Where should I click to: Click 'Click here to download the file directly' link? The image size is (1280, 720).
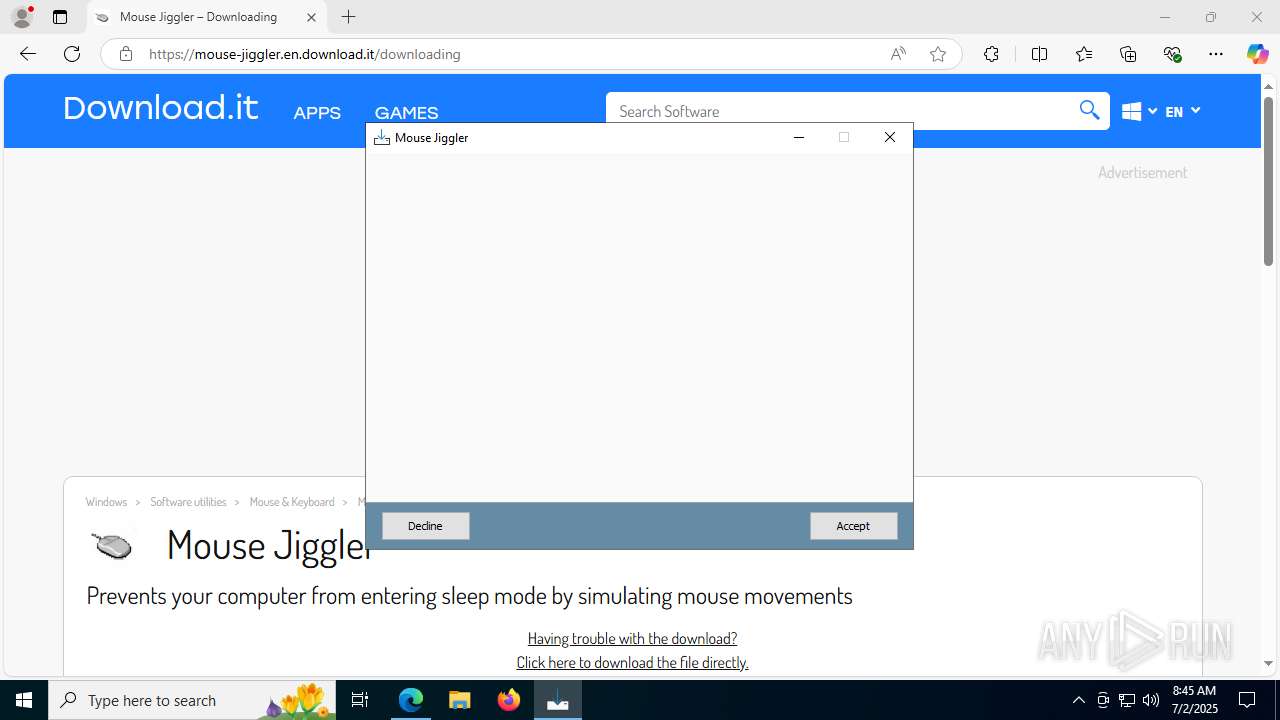tap(632, 662)
